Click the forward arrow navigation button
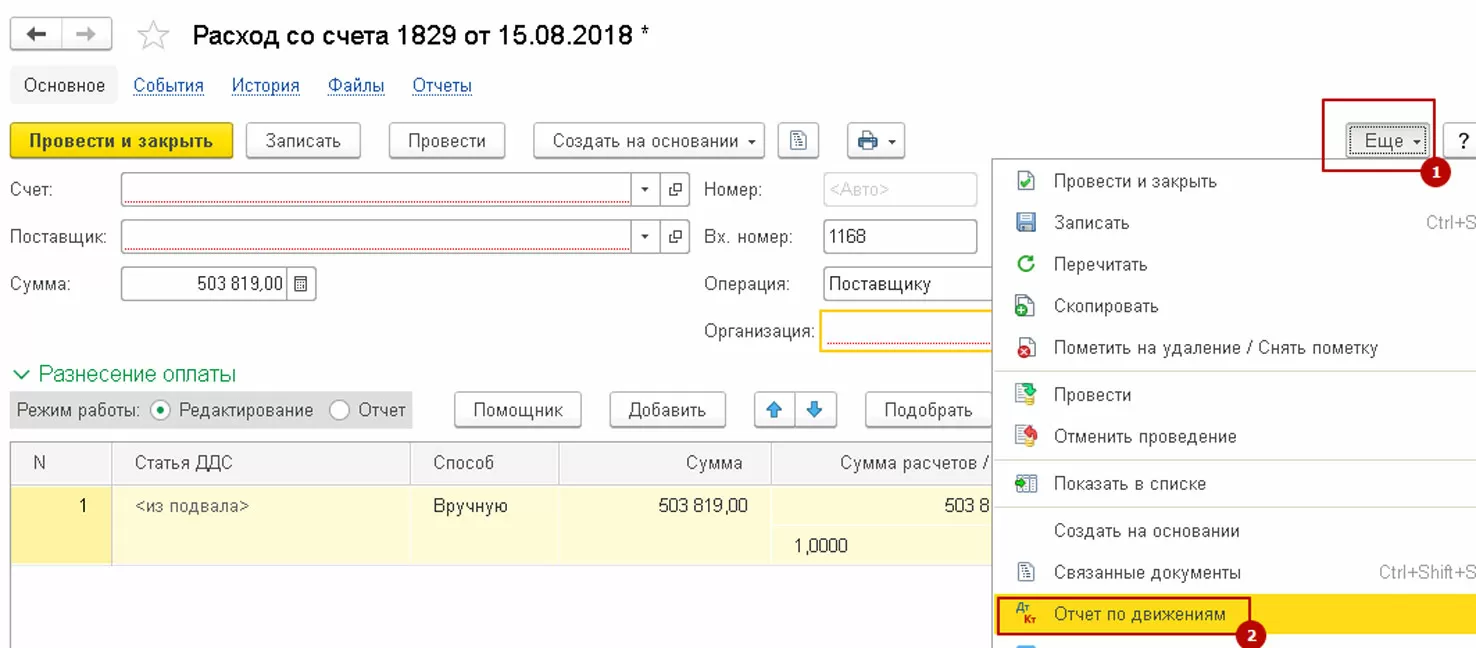Screen dimensions: 1476x648 pyautogui.click(x=87, y=35)
